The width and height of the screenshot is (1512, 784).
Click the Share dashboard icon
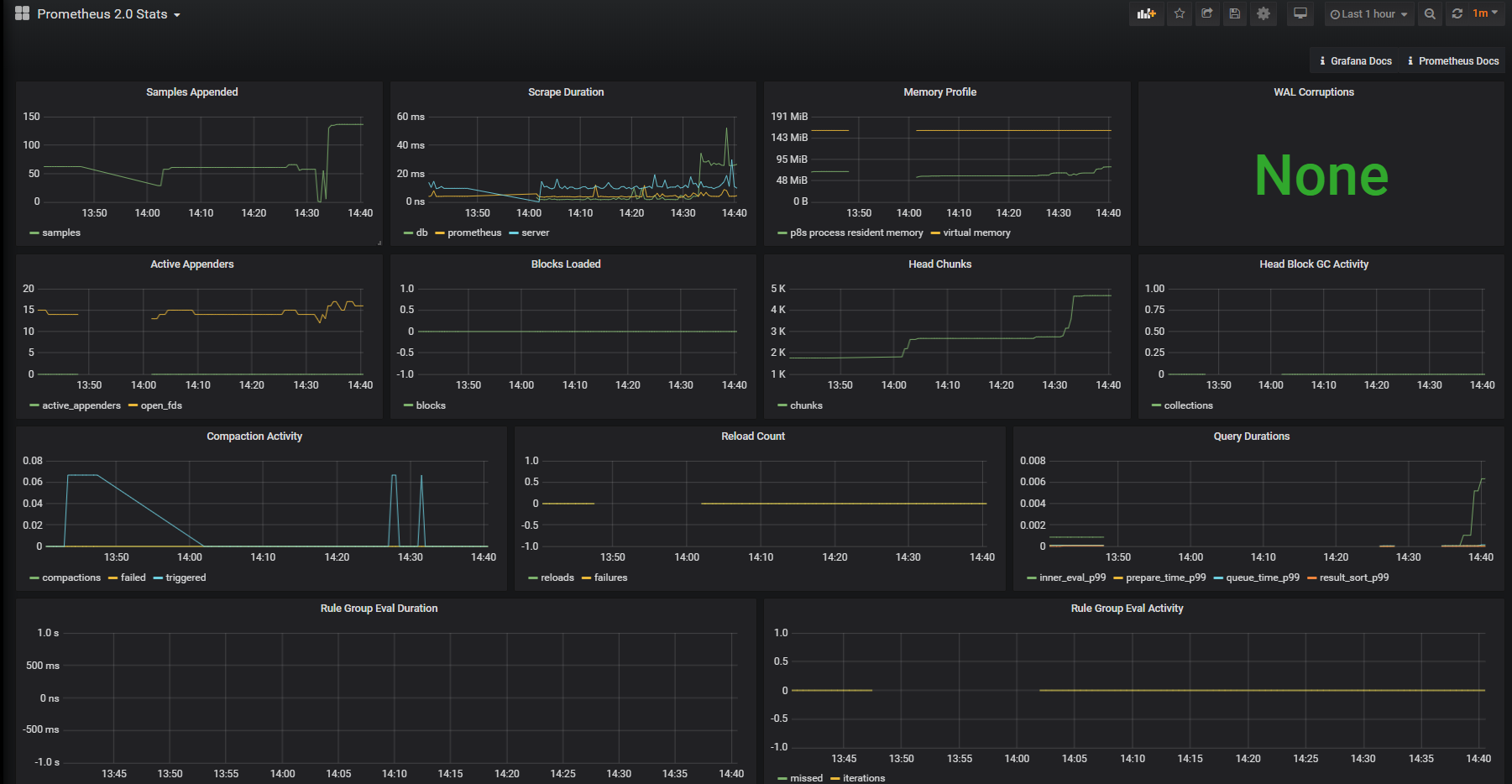pos(1207,13)
